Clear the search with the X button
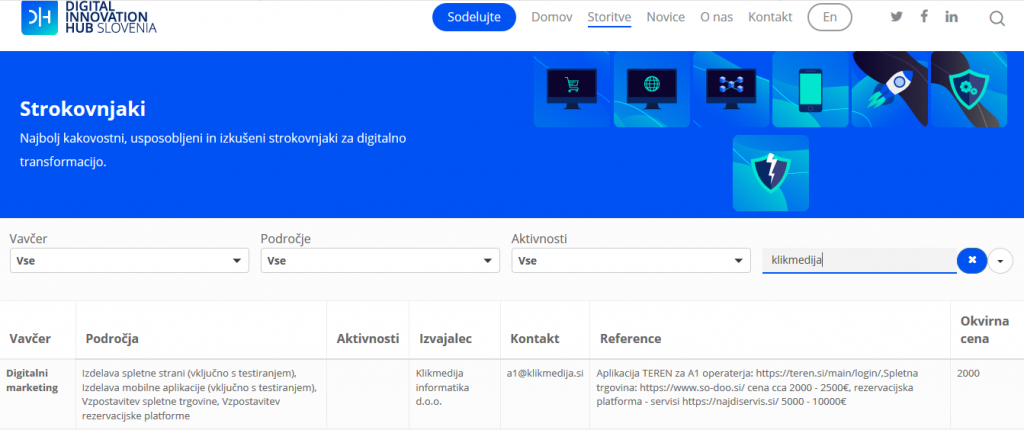The image size is (1024, 430). pos(971,261)
